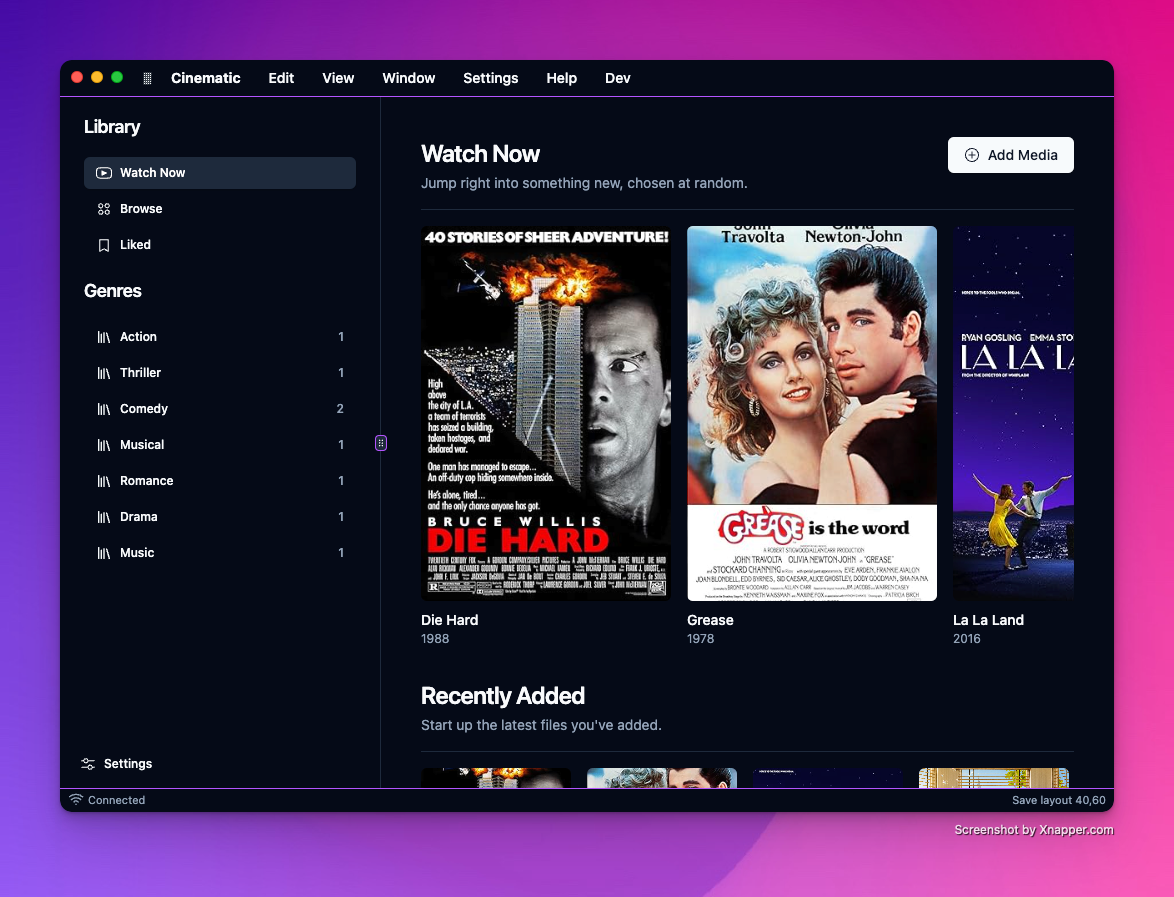The image size is (1174, 897).
Task: Select the Action genre label
Action: pos(139,337)
